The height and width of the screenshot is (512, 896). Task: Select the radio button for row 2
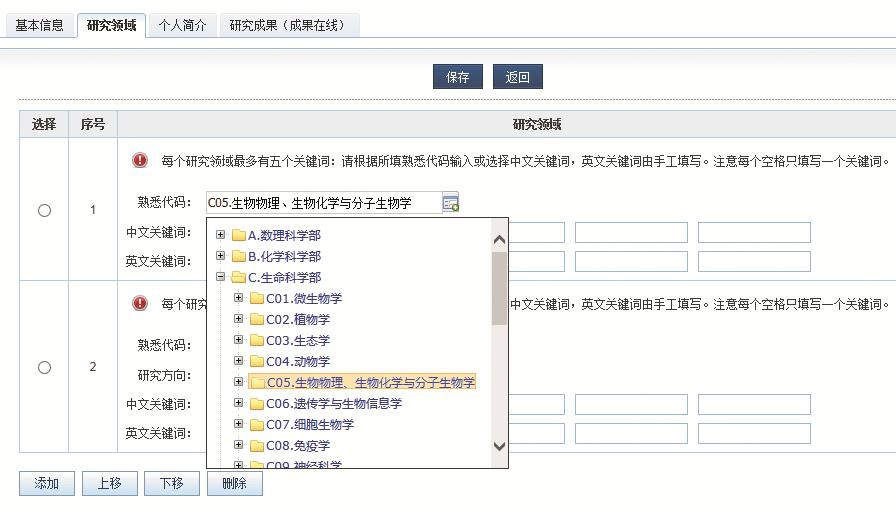click(x=44, y=367)
